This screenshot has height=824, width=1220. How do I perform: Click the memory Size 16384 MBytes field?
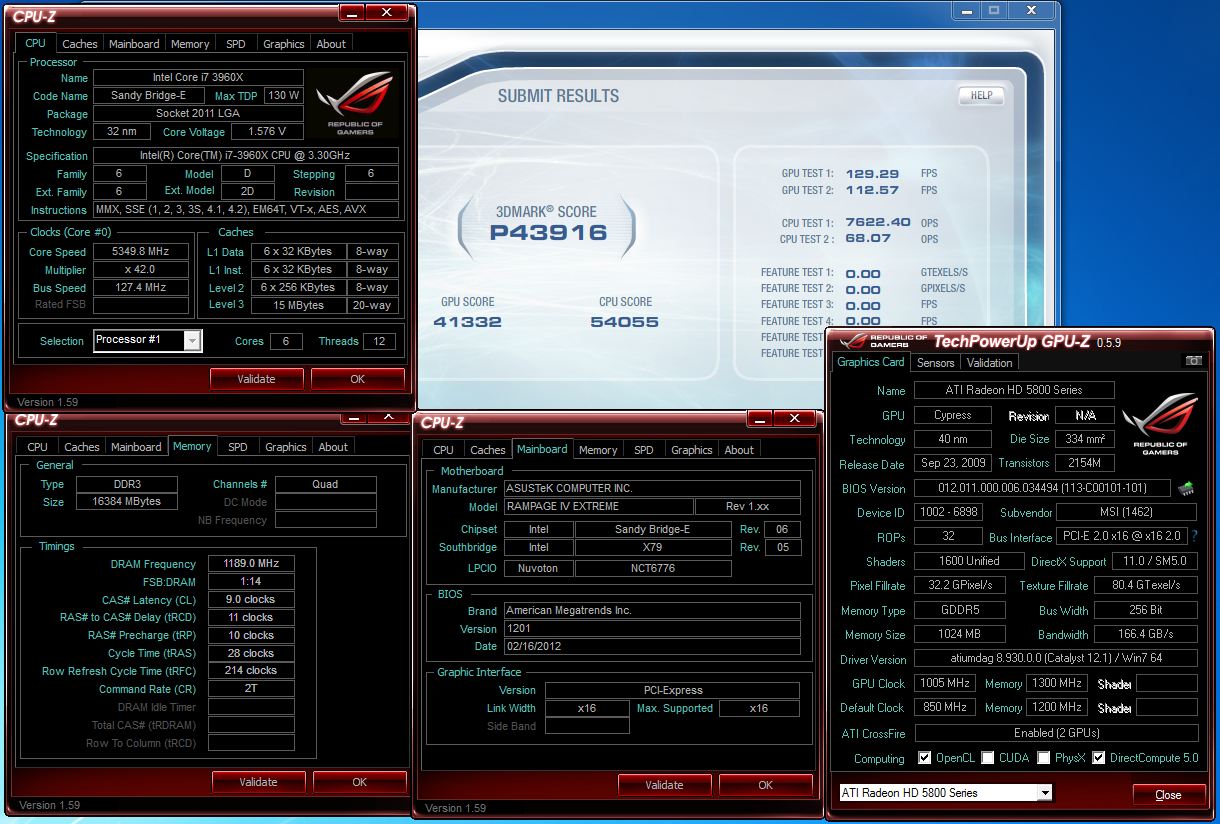point(127,502)
